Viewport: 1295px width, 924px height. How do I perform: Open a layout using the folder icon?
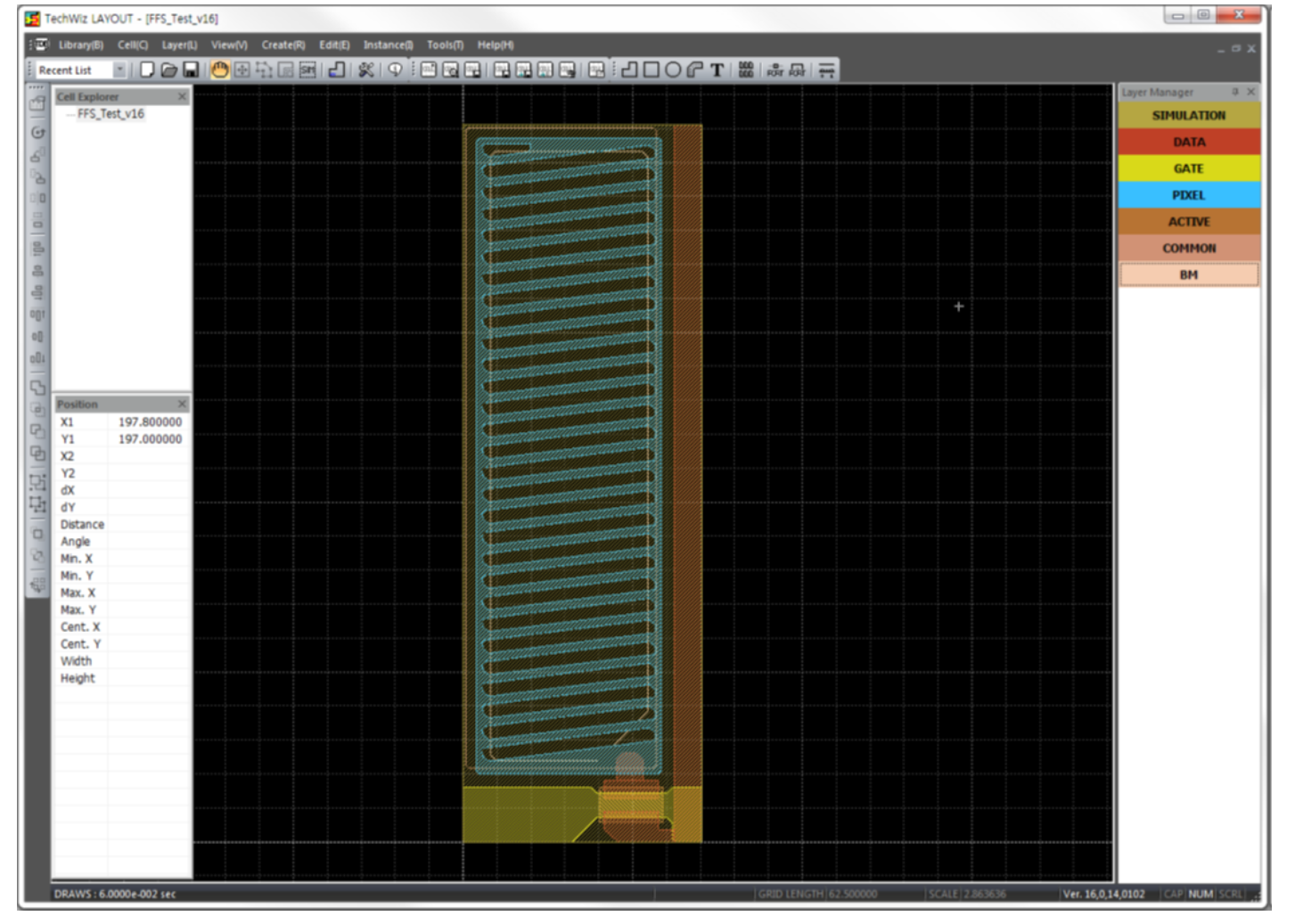(x=168, y=70)
